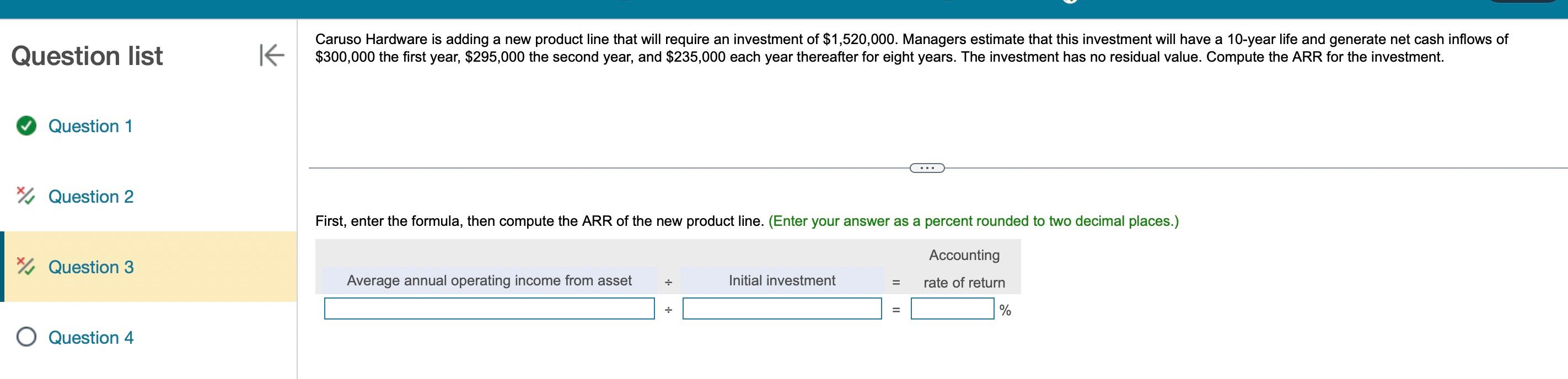Click the 'Average annual operating income from asset' label
The image size is (1568, 379).
[x=489, y=280]
